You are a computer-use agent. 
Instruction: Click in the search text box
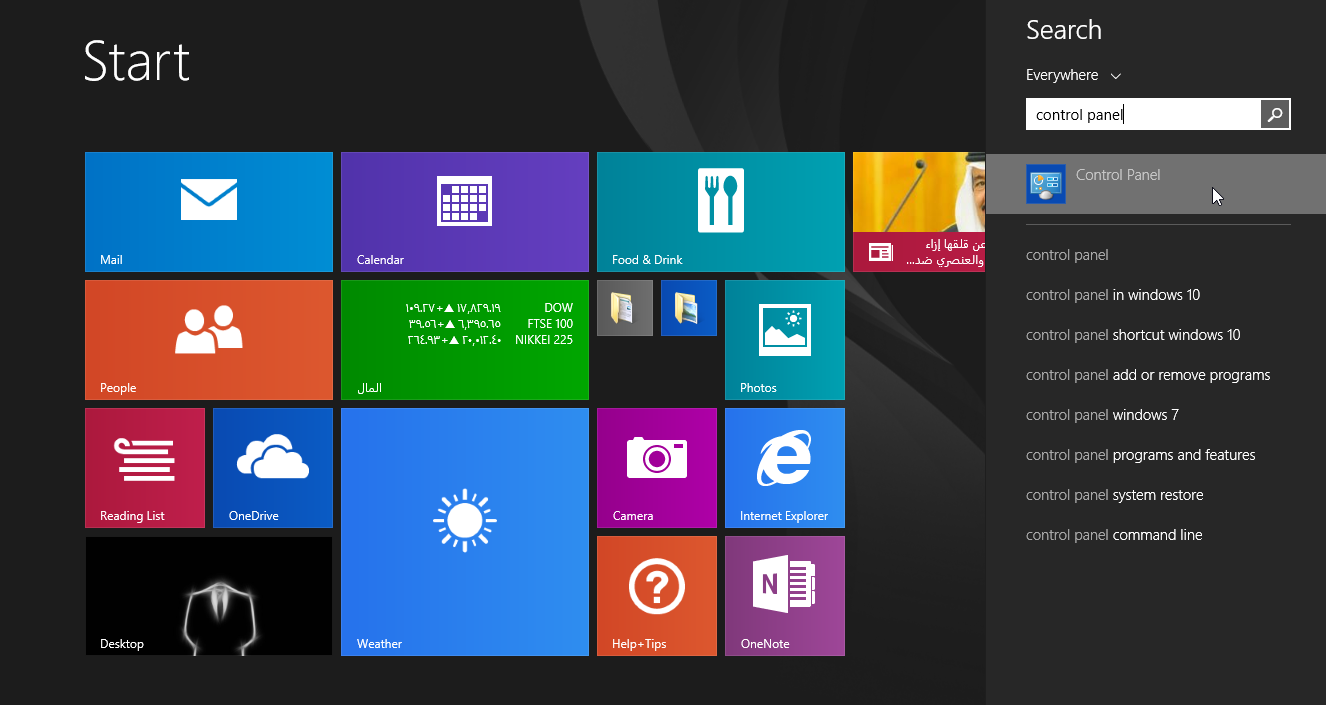coord(1143,114)
